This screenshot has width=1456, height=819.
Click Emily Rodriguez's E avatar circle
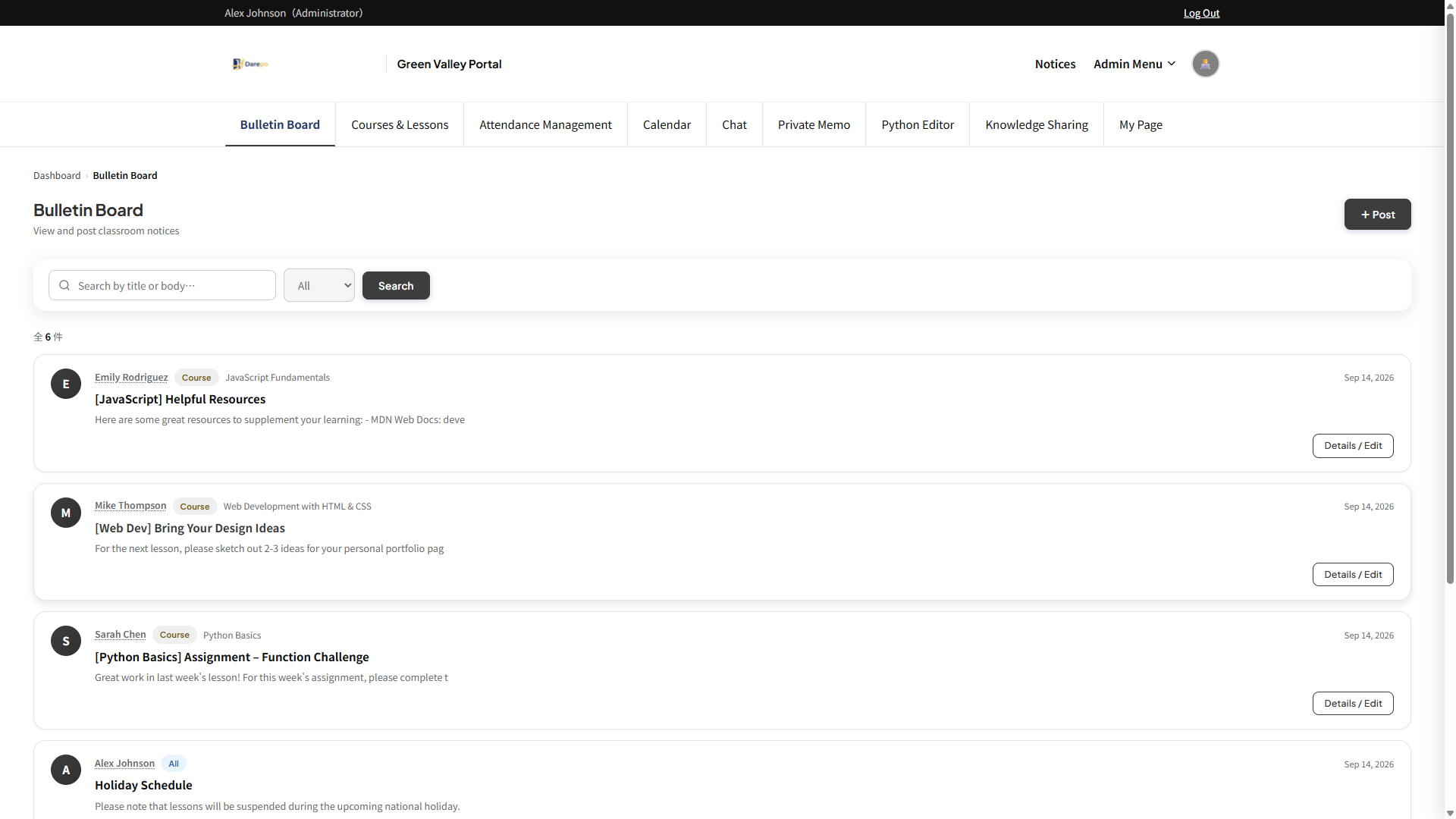[x=66, y=384]
